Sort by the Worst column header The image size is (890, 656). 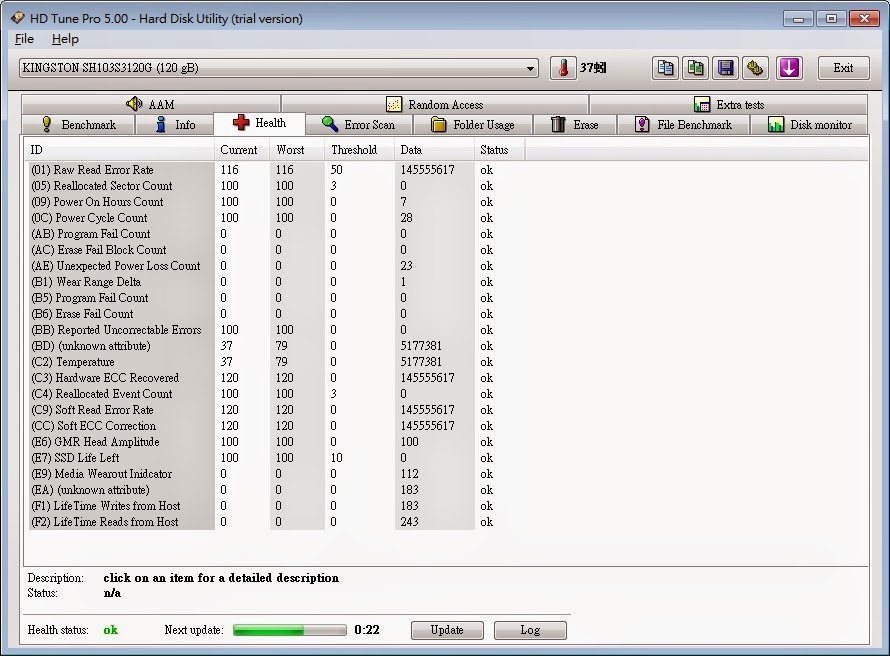click(297, 150)
